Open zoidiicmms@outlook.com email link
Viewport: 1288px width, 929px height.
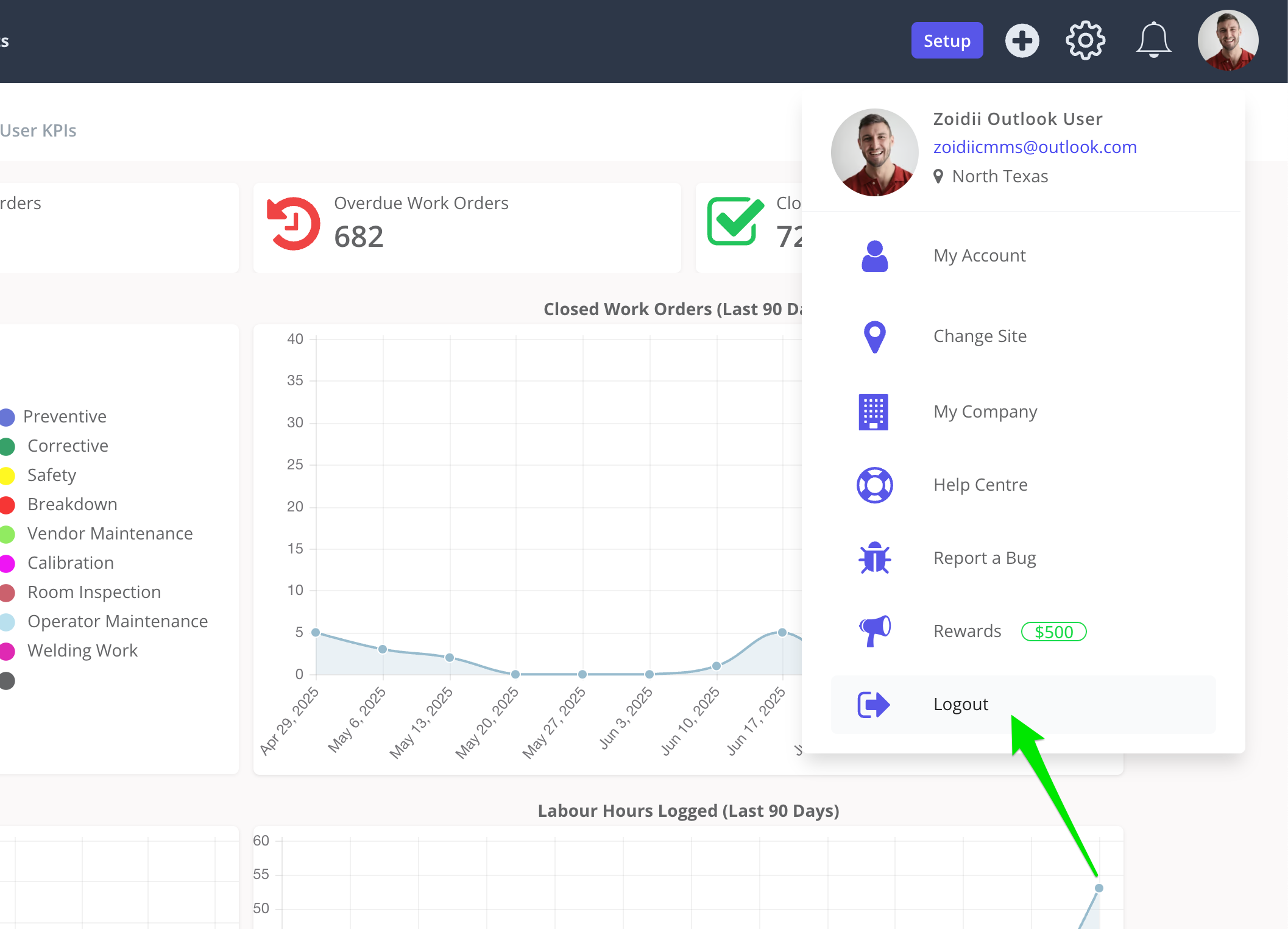pyautogui.click(x=1035, y=147)
